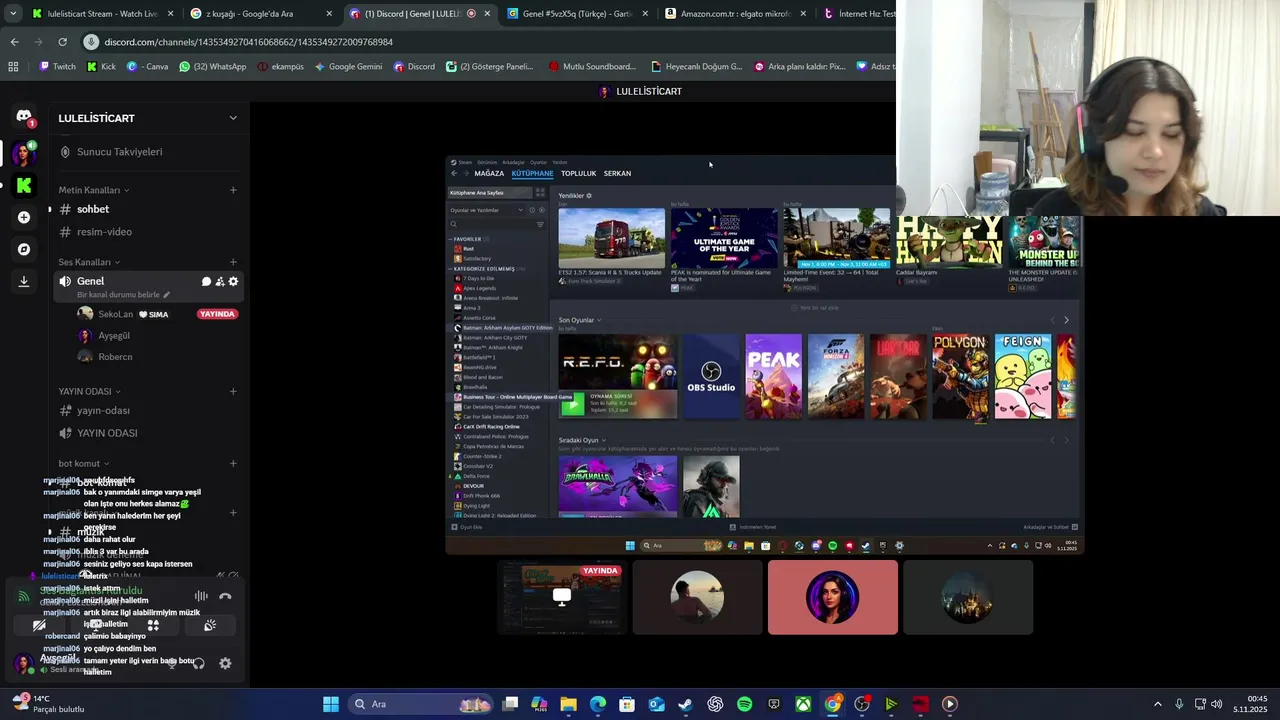The height and width of the screenshot is (720, 1280).
Task: Open Sunucu Takviyeleri server boosts
Action: coord(147,152)
